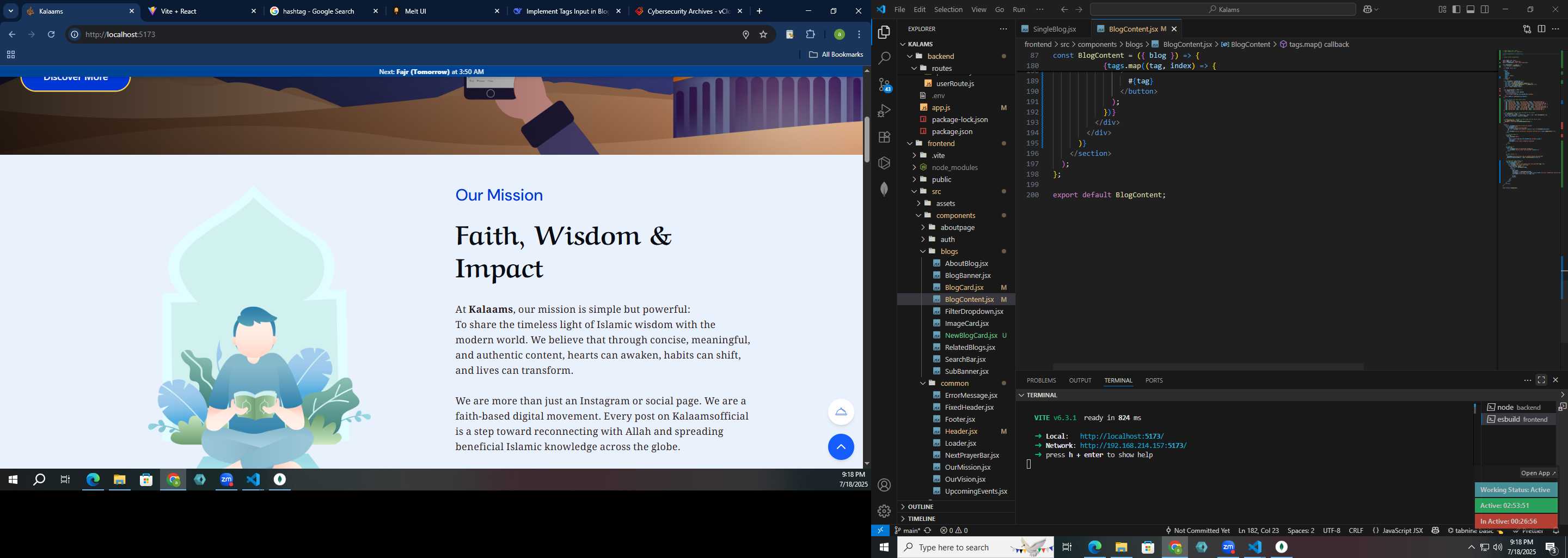1568x558 pixels.
Task: Open the Extensions view in VS Code
Action: [884, 137]
